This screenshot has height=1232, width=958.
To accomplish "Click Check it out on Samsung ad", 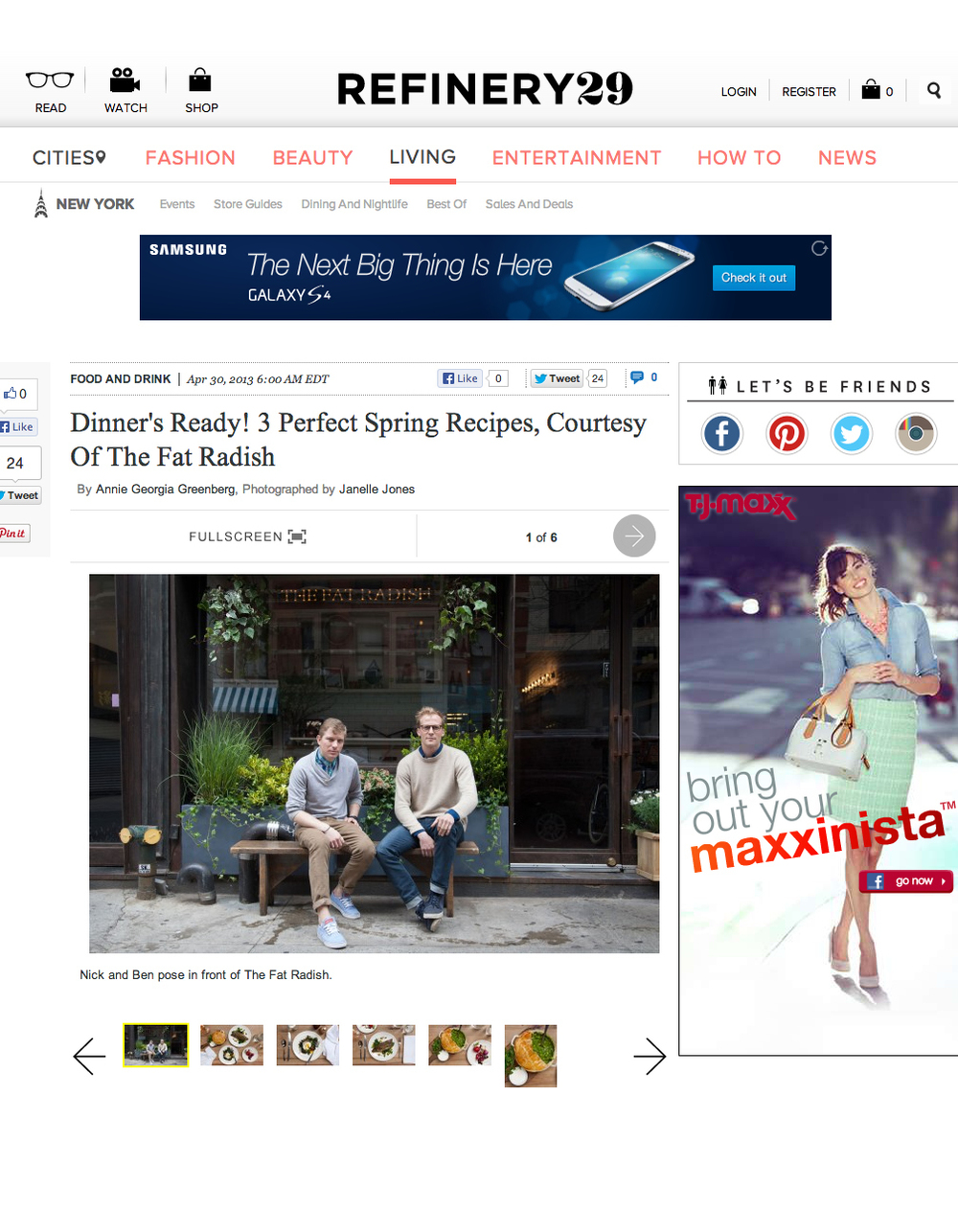I will point(754,278).
